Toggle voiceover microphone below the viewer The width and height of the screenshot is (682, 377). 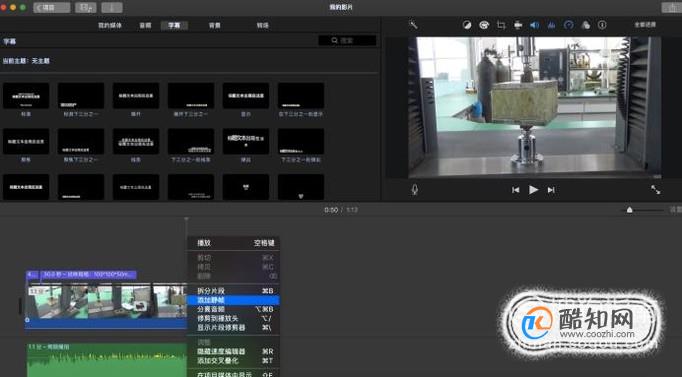tap(415, 190)
